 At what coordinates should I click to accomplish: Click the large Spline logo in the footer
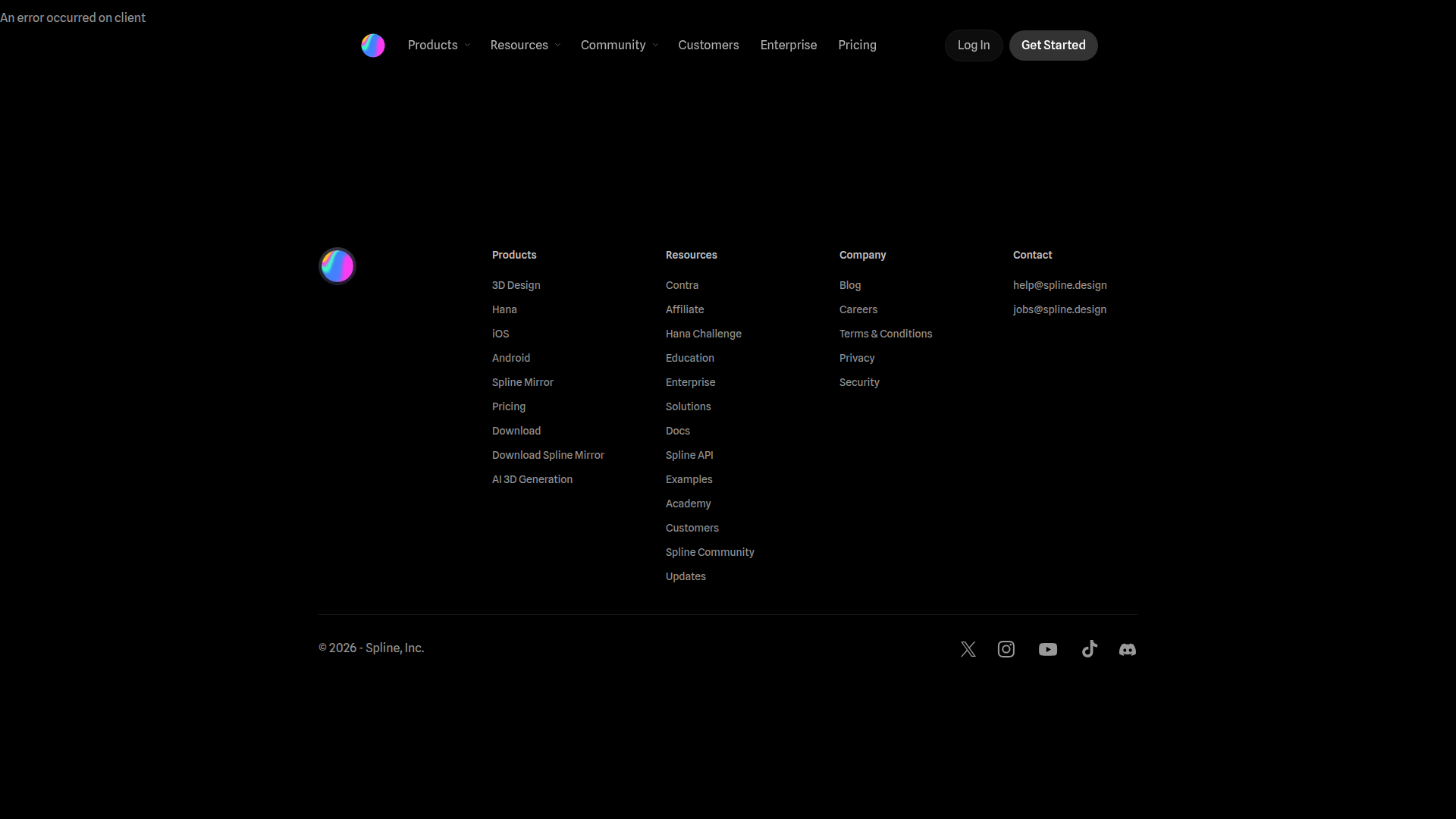(337, 266)
